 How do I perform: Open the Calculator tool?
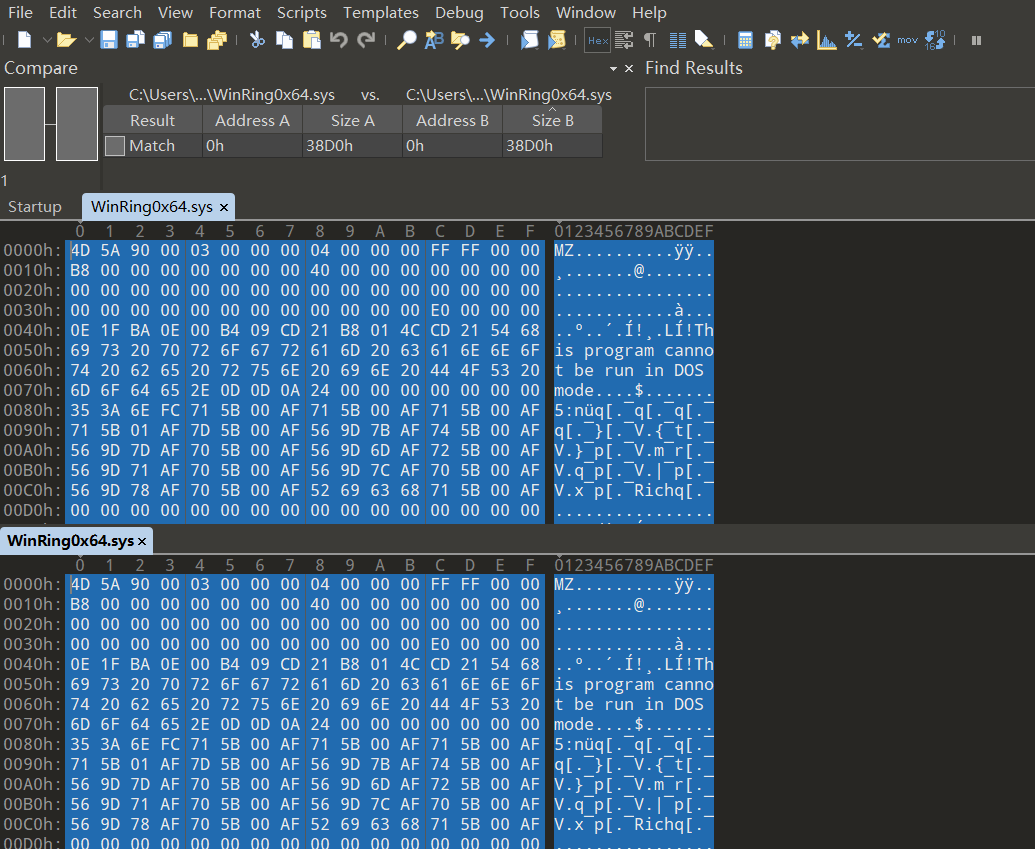(x=745, y=40)
